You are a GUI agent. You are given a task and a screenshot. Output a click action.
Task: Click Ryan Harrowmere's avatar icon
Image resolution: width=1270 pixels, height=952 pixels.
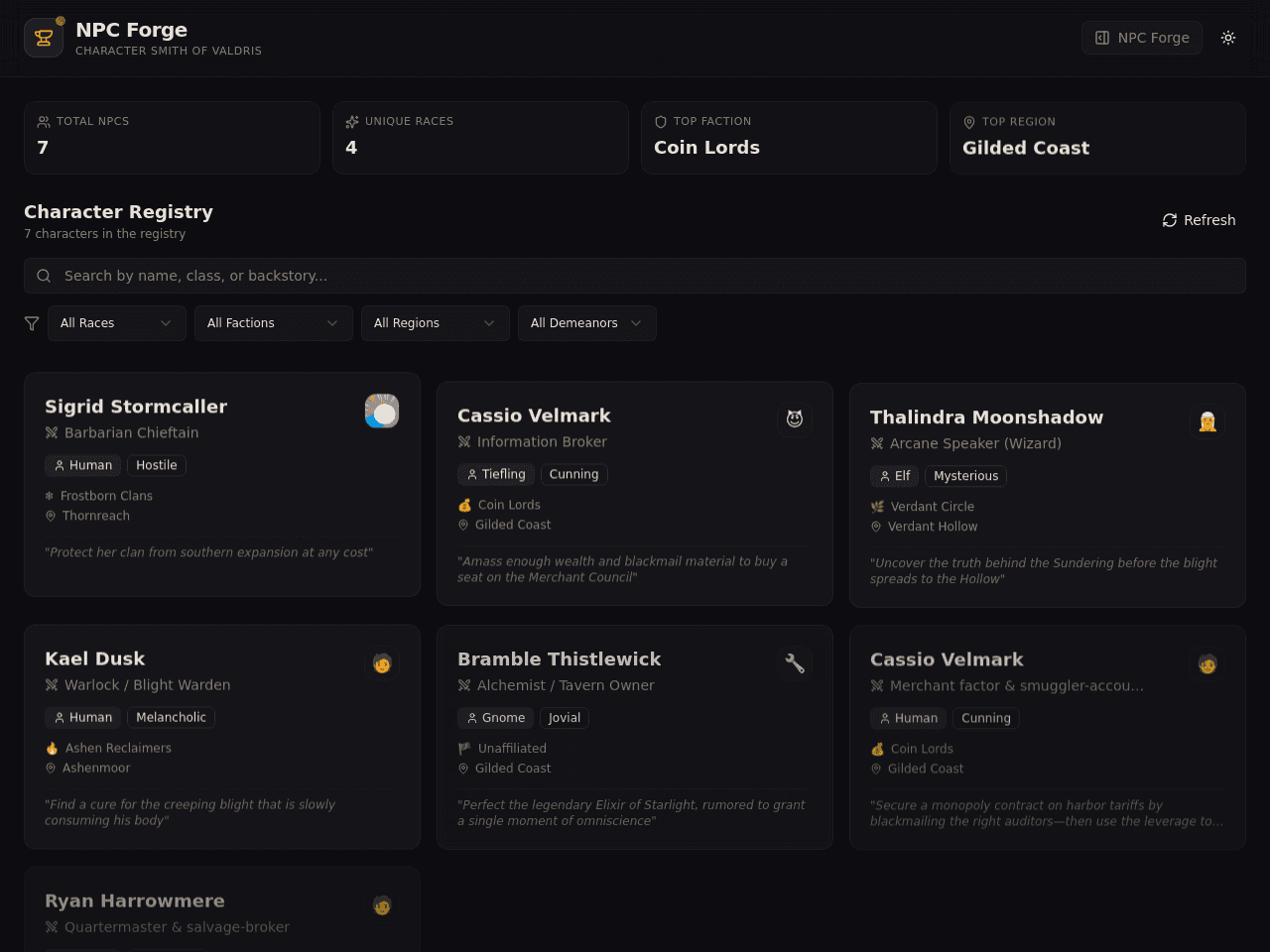coord(382,904)
